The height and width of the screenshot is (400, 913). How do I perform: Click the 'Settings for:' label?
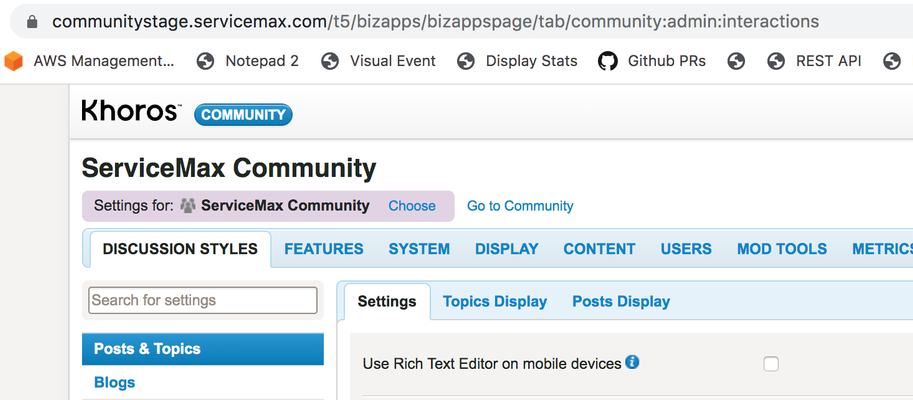(x=134, y=206)
